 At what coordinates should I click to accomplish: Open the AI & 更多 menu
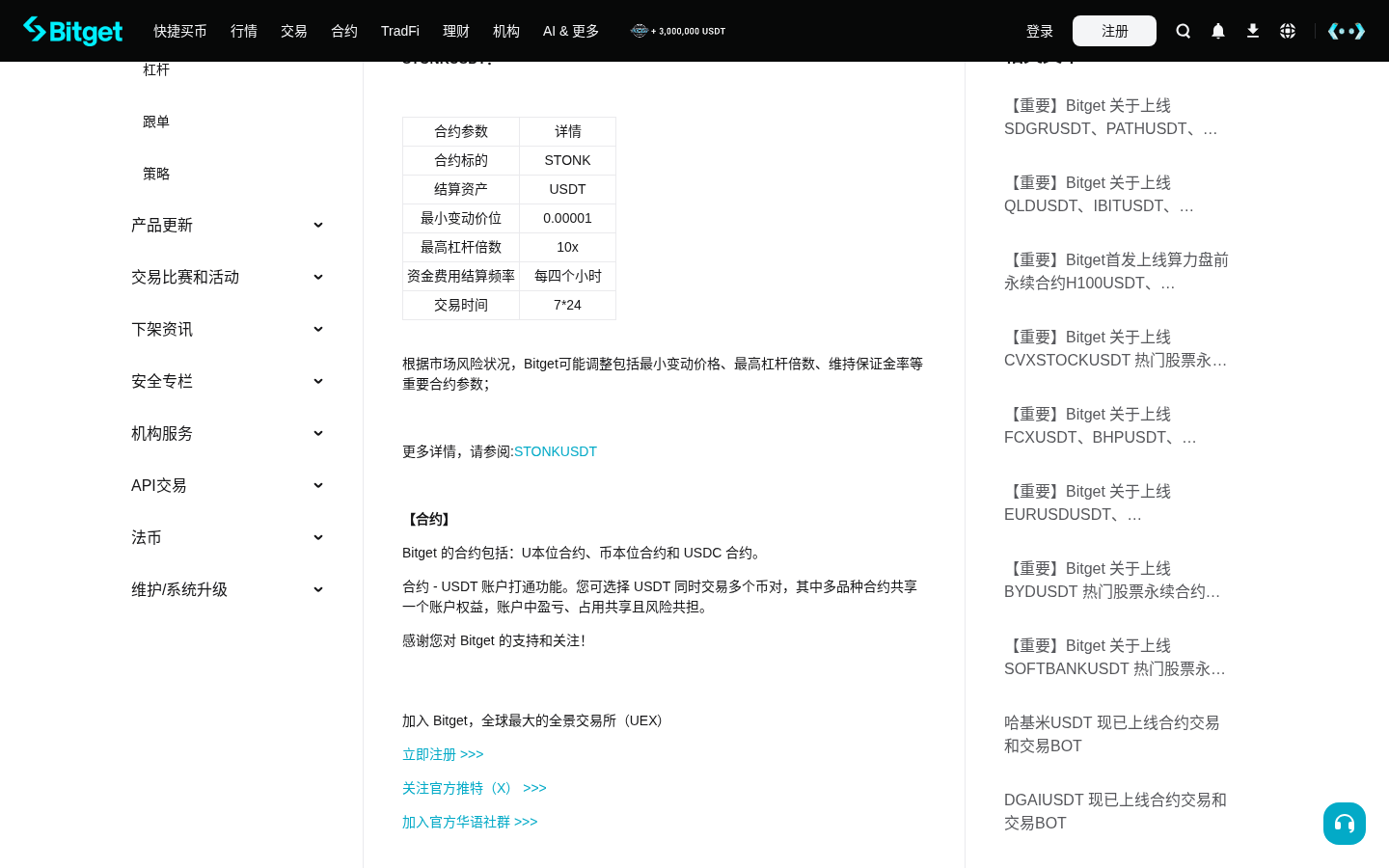coord(571,31)
